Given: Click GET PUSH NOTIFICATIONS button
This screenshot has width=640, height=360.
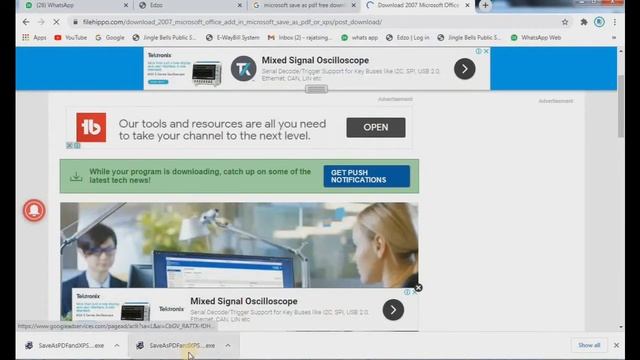Looking at the screenshot, I should pyautogui.click(x=367, y=176).
